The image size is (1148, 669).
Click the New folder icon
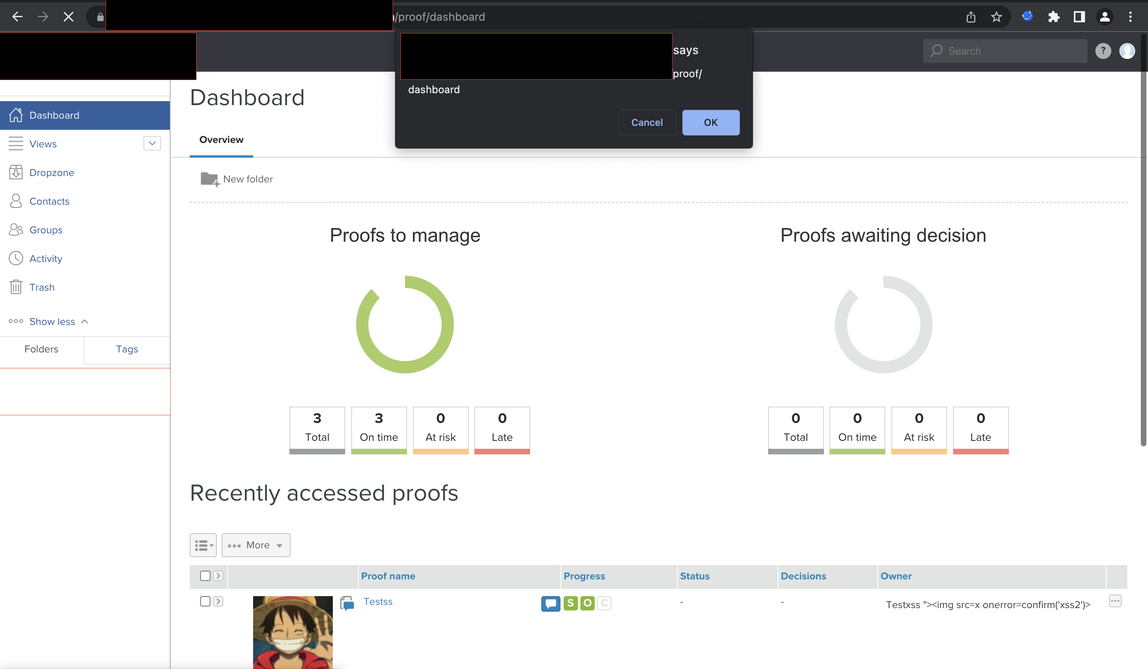(x=209, y=179)
